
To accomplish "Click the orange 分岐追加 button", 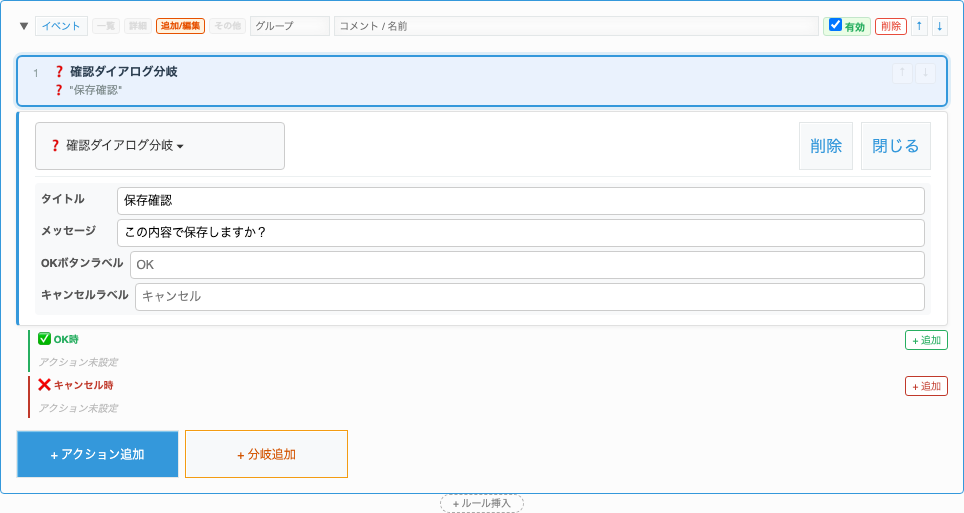I will point(266,454).
